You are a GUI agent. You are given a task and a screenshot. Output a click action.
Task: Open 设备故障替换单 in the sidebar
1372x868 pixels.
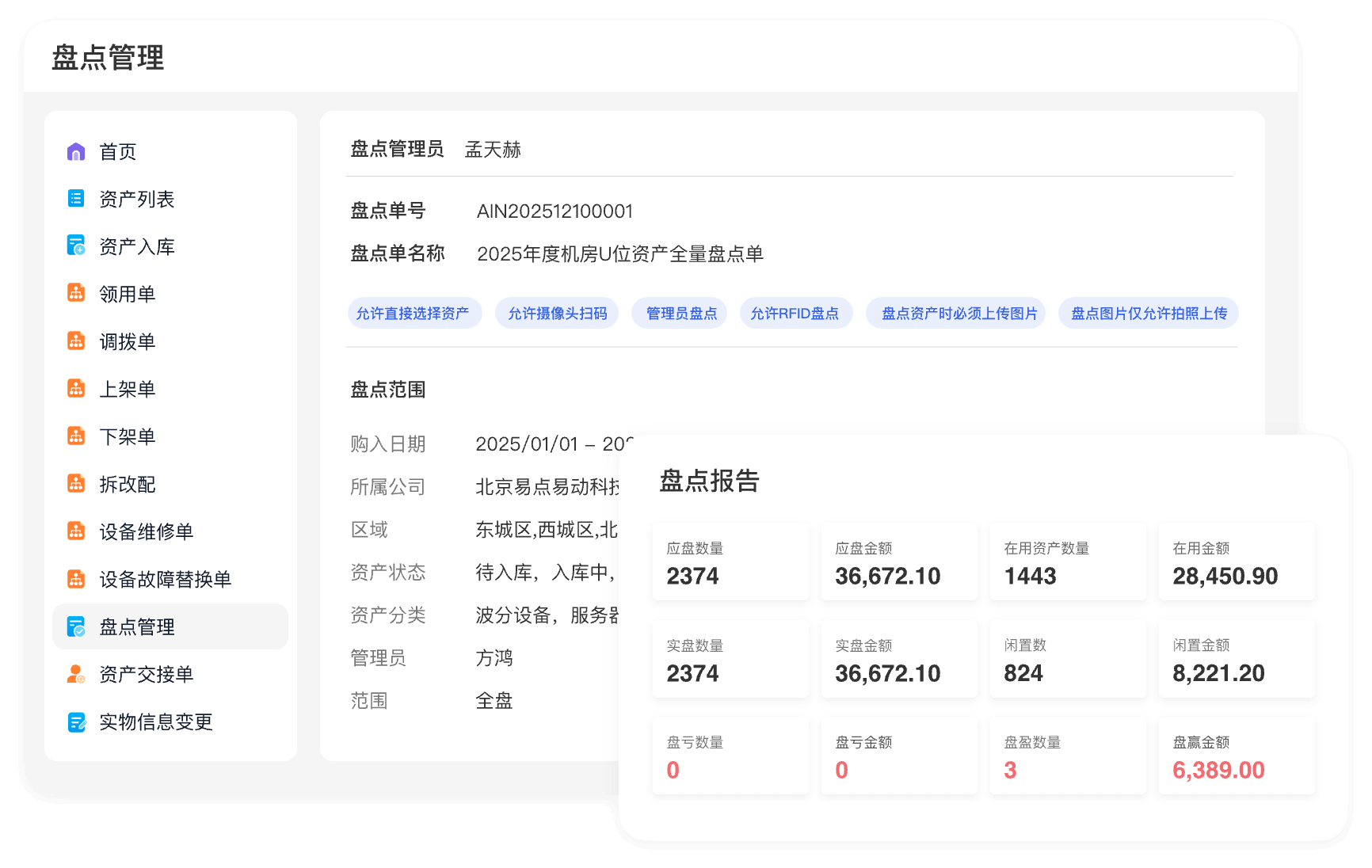(x=165, y=579)
